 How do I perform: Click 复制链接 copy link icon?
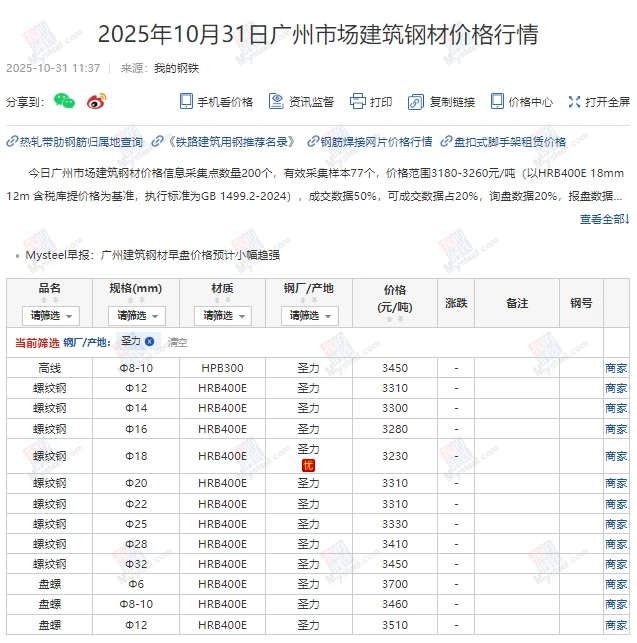click(416, 102)
